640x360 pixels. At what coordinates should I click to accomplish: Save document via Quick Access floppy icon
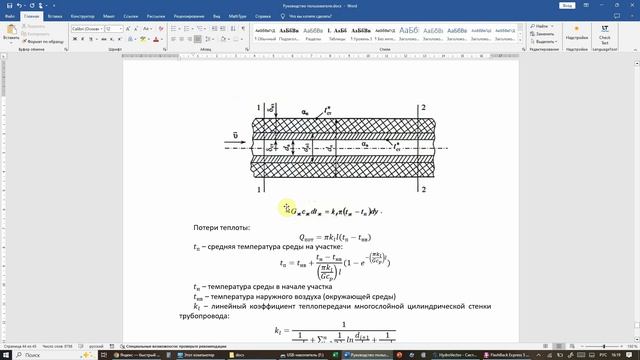[x=9, y=5]
